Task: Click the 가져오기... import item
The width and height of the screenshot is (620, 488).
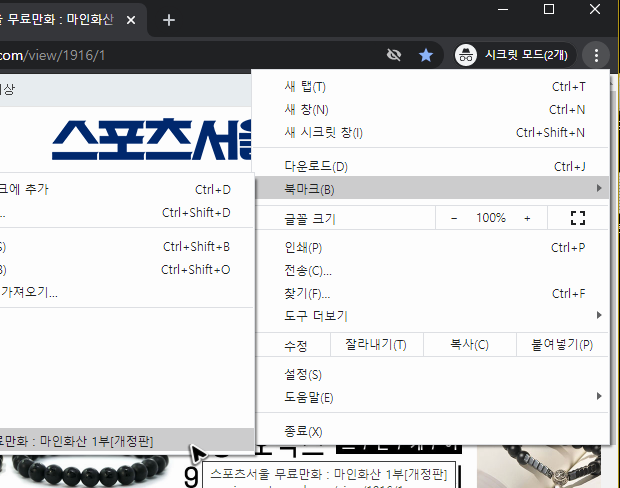Action: (127, 292)
